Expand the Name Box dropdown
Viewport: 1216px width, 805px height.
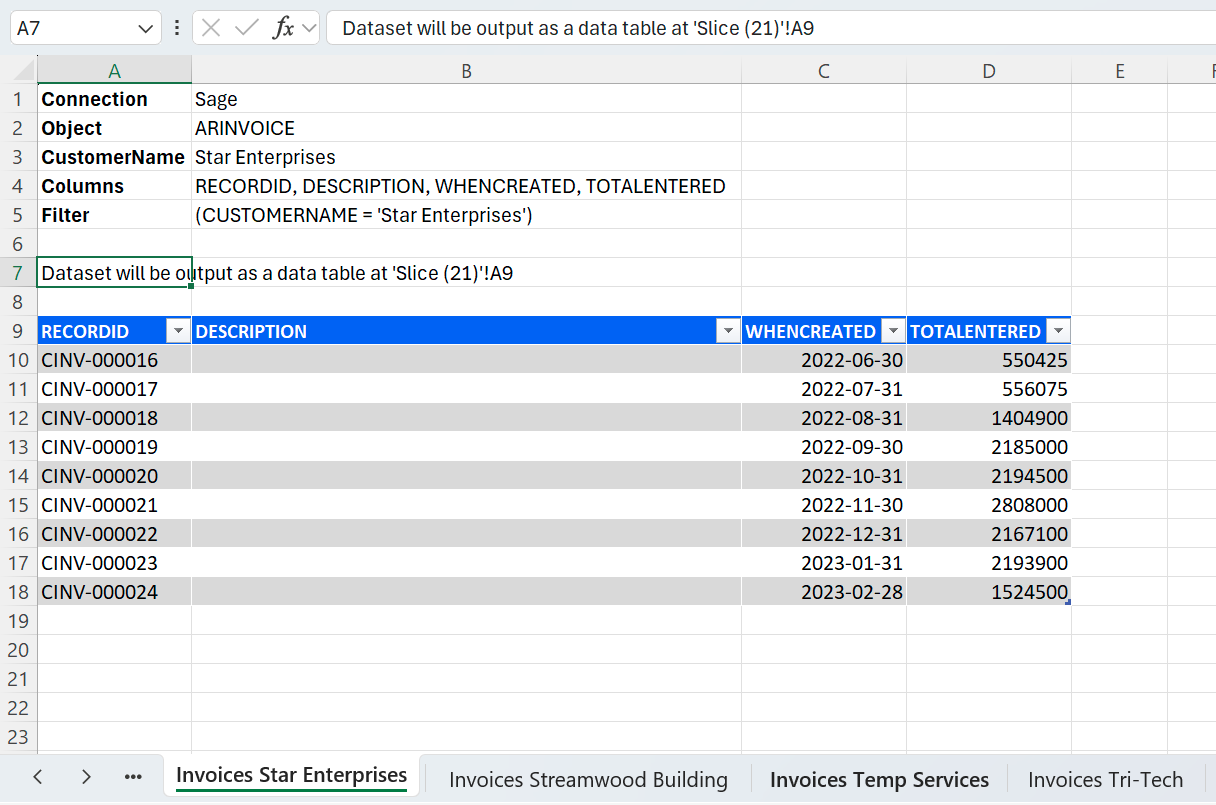[147, 28]
